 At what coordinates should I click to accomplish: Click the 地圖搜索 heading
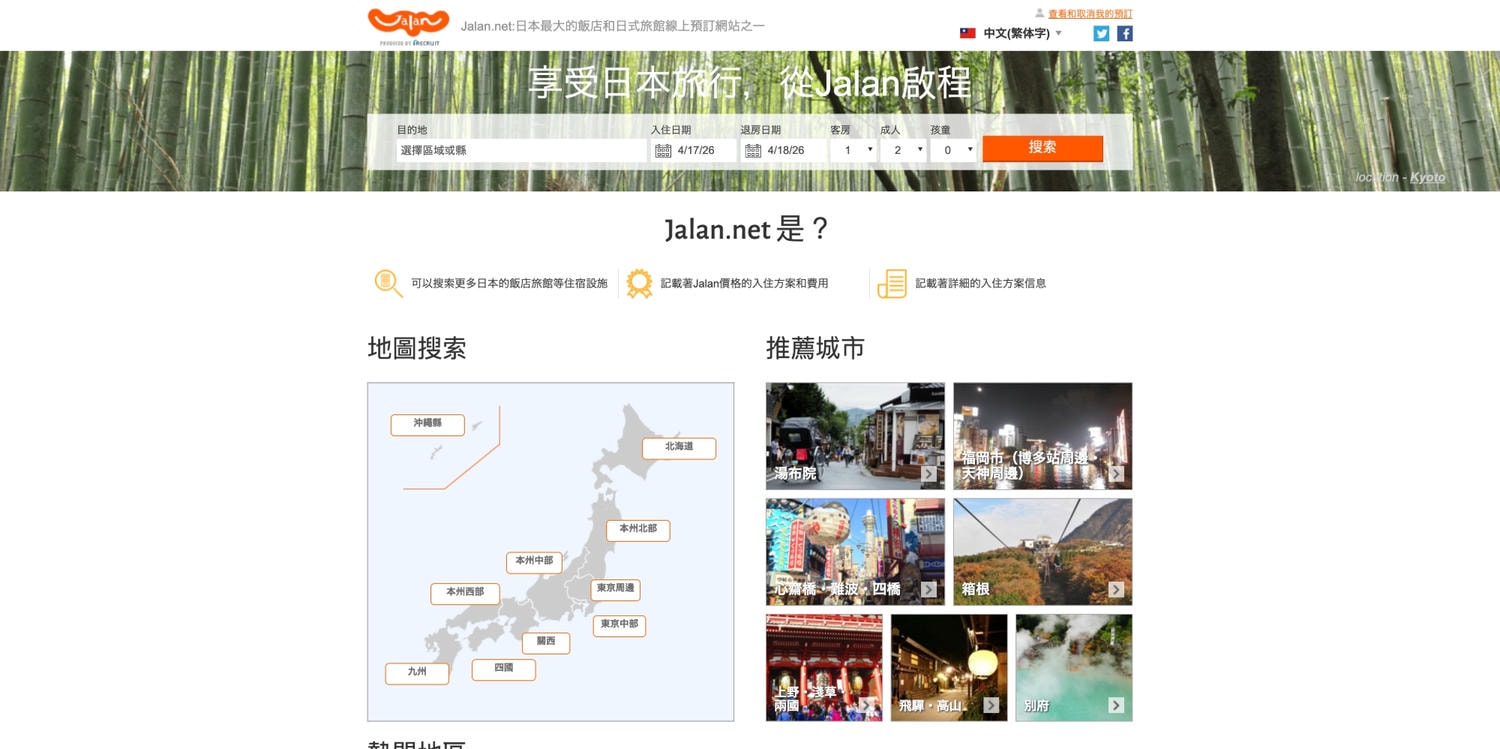417,349
